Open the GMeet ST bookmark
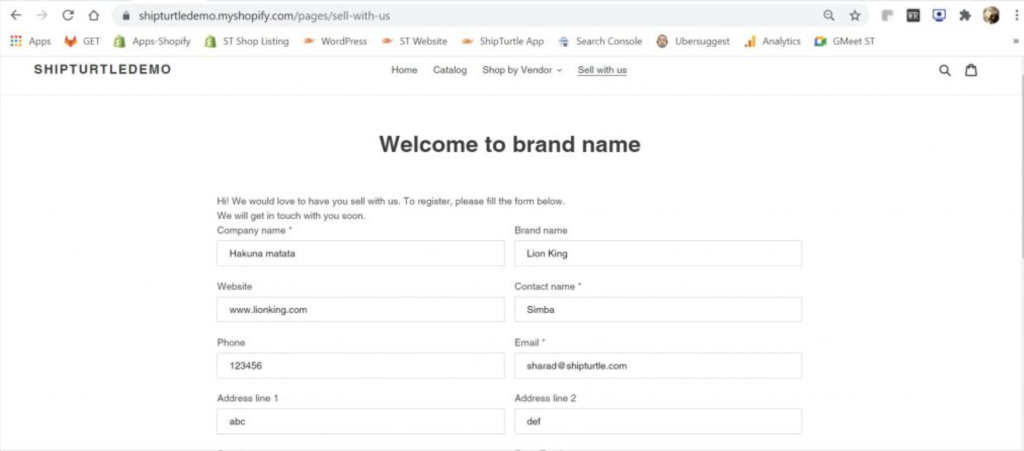The height and width of the screenshot is (451, 1024). 844,41
